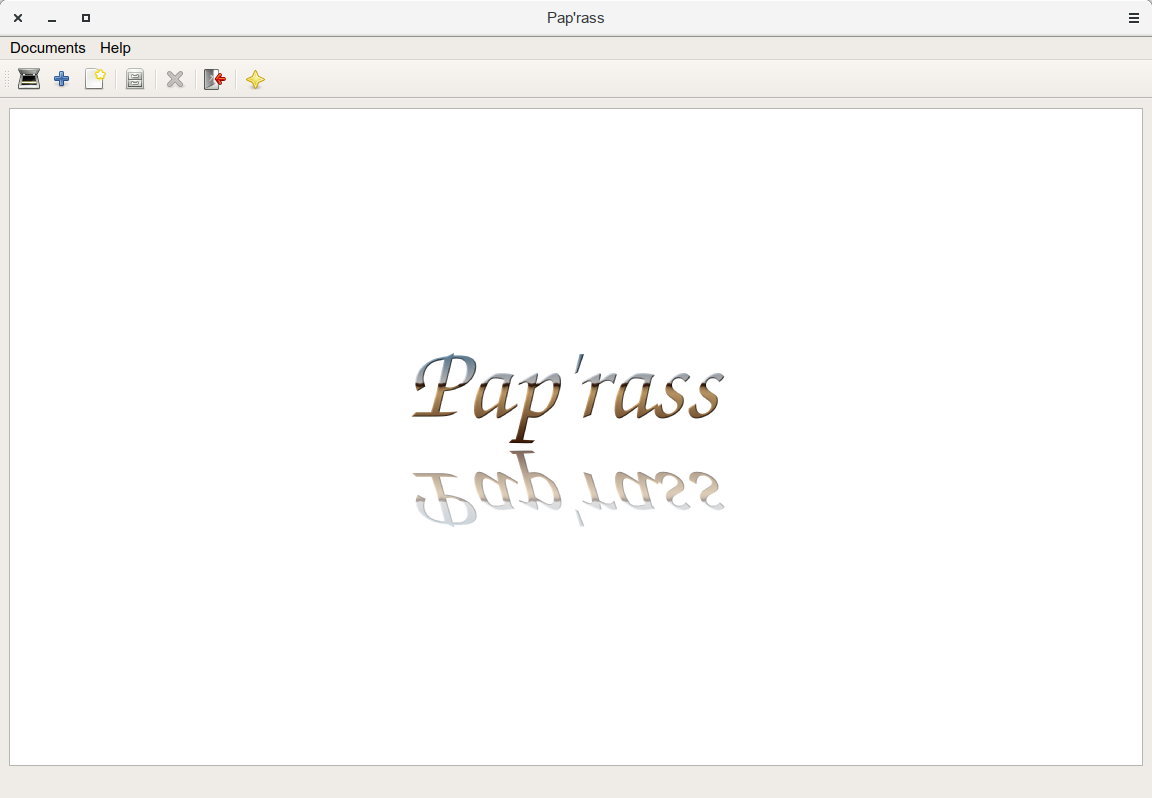This screenshot has height=798, width=1152.
Task: Click the blue plus add icon
Action: pyautogui.click(x=62, y=79)
